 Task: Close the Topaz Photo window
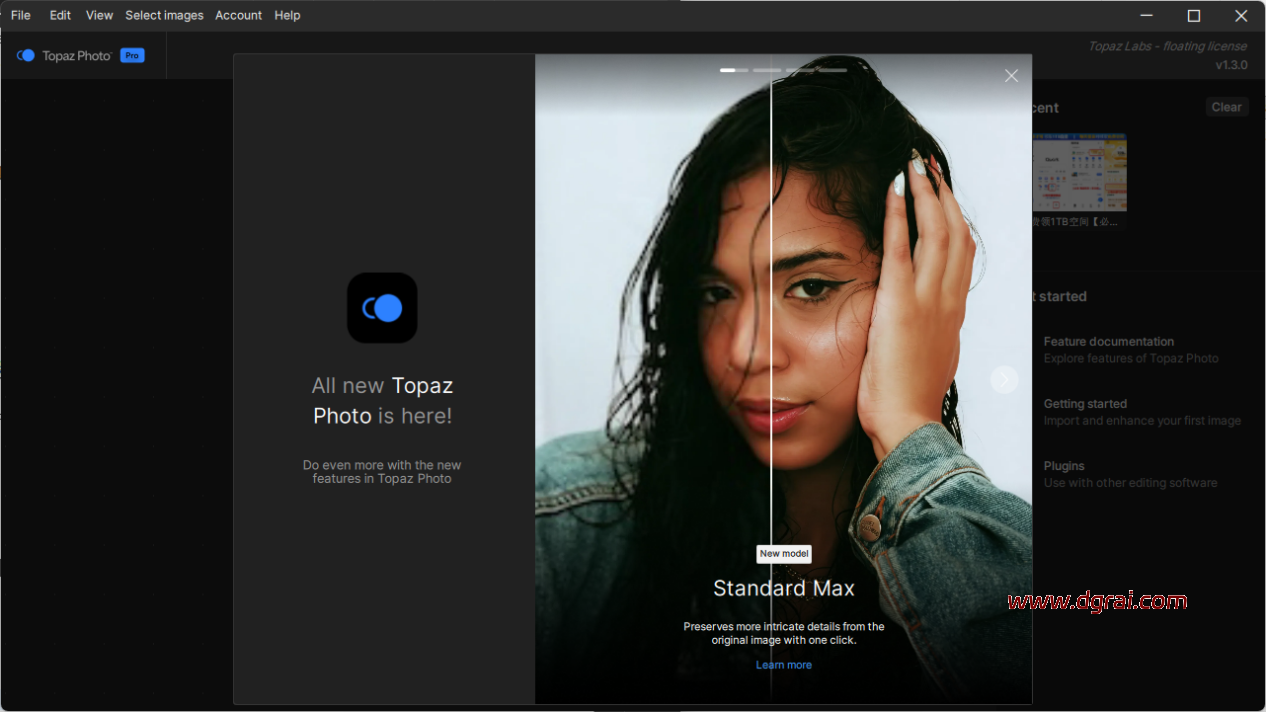pyautogui.click(x=1241, y=15)
